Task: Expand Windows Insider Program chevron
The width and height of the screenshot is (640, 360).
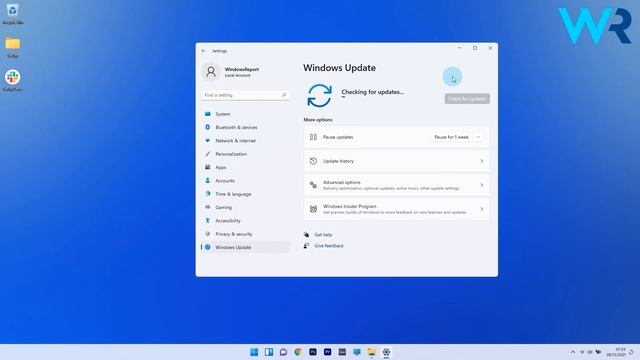Action: (482, 209)
